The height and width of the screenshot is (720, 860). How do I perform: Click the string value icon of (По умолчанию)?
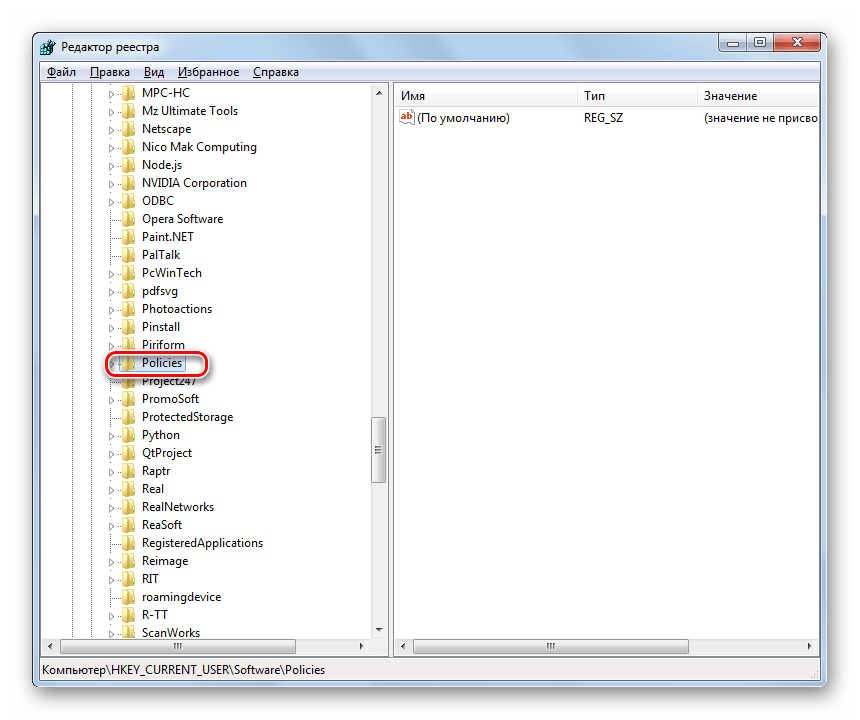(x=407, y=117)
